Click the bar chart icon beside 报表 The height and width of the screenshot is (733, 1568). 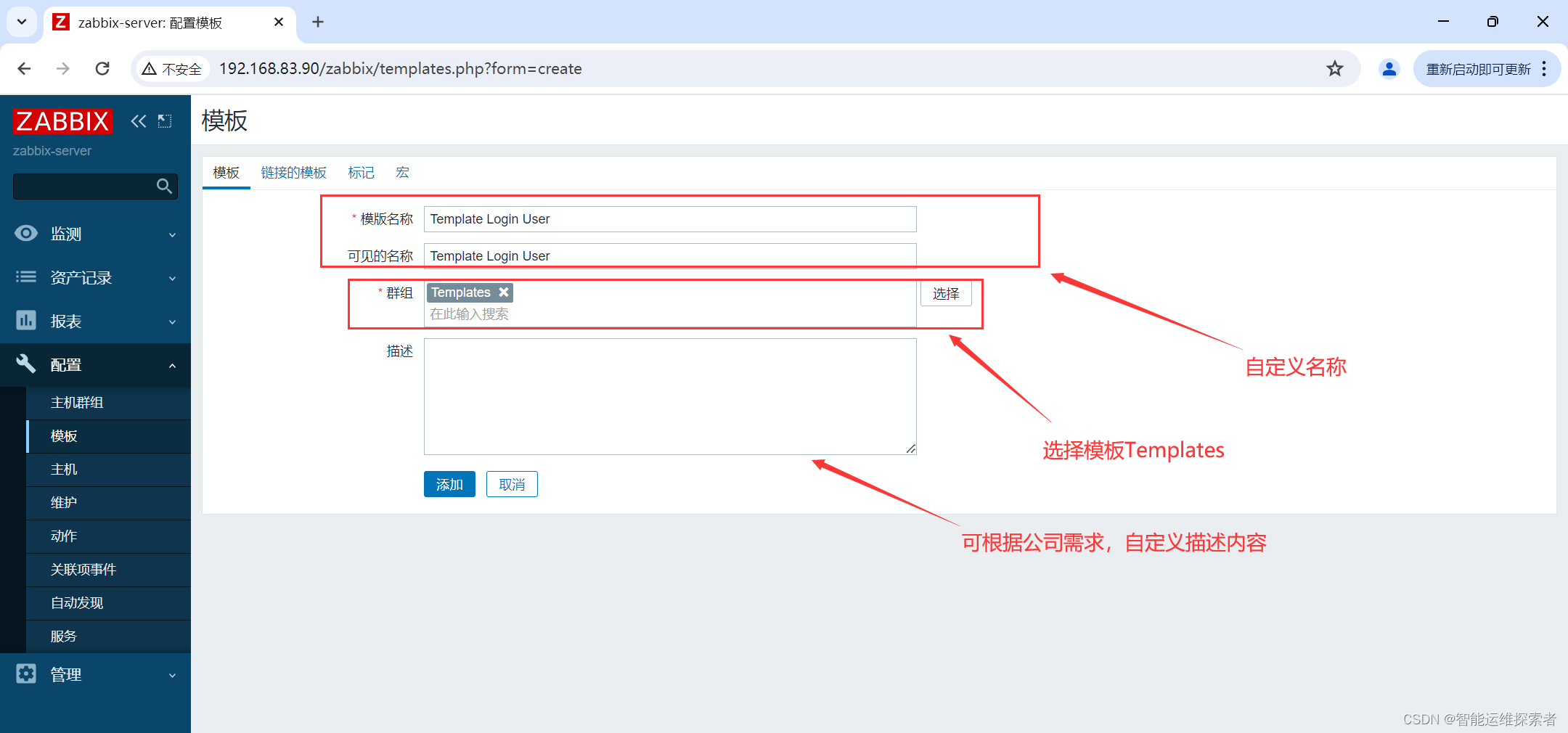[26, 320]
